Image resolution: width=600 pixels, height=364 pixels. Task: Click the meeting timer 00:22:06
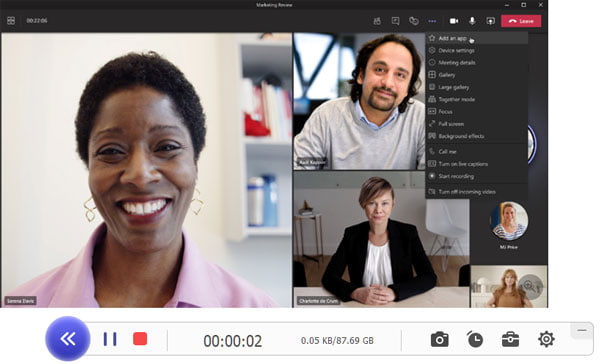[37, 21]
